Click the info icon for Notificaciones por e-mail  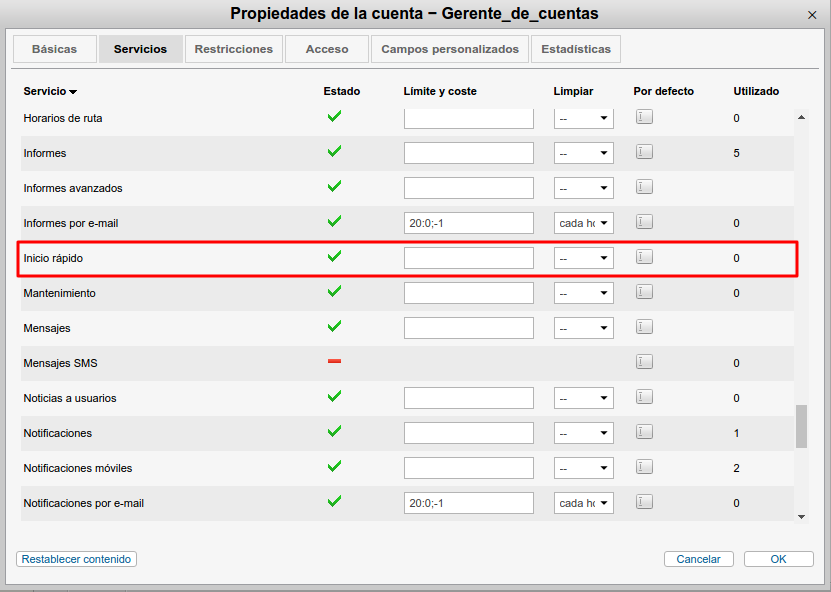click(644, 502)
